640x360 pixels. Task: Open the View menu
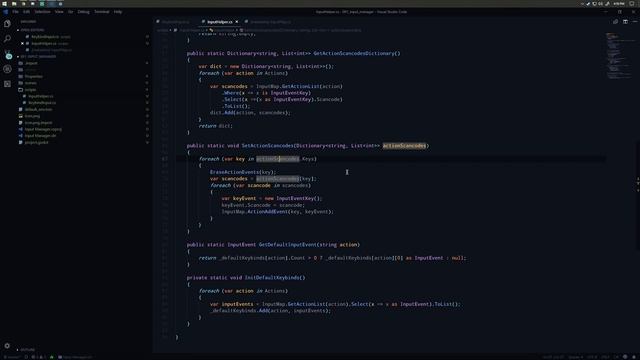coord(59,12)
